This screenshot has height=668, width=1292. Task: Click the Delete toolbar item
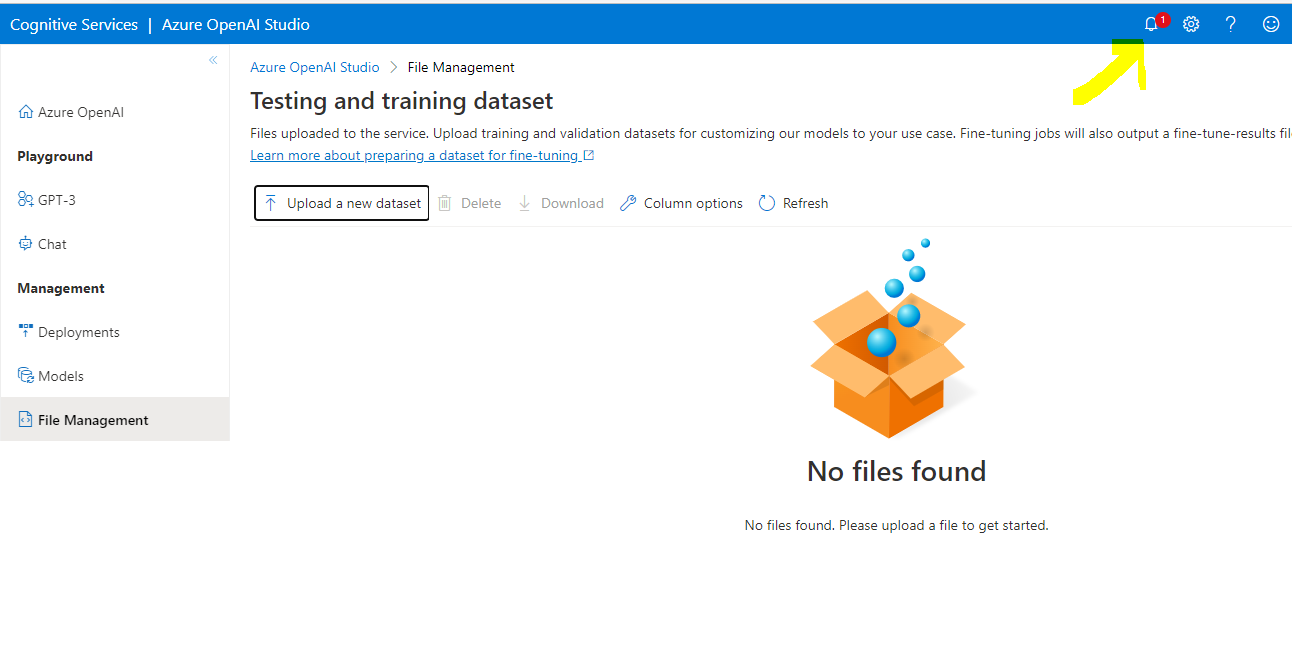469,202
